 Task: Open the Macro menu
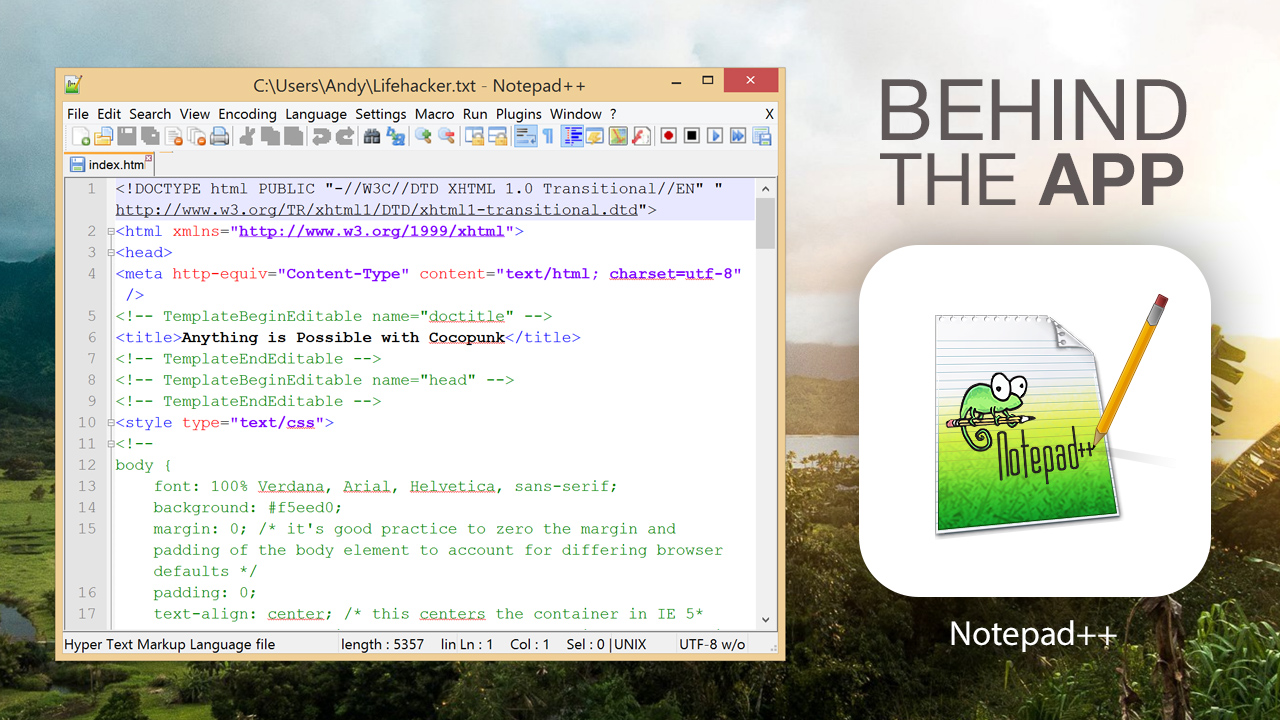(435, 114)
